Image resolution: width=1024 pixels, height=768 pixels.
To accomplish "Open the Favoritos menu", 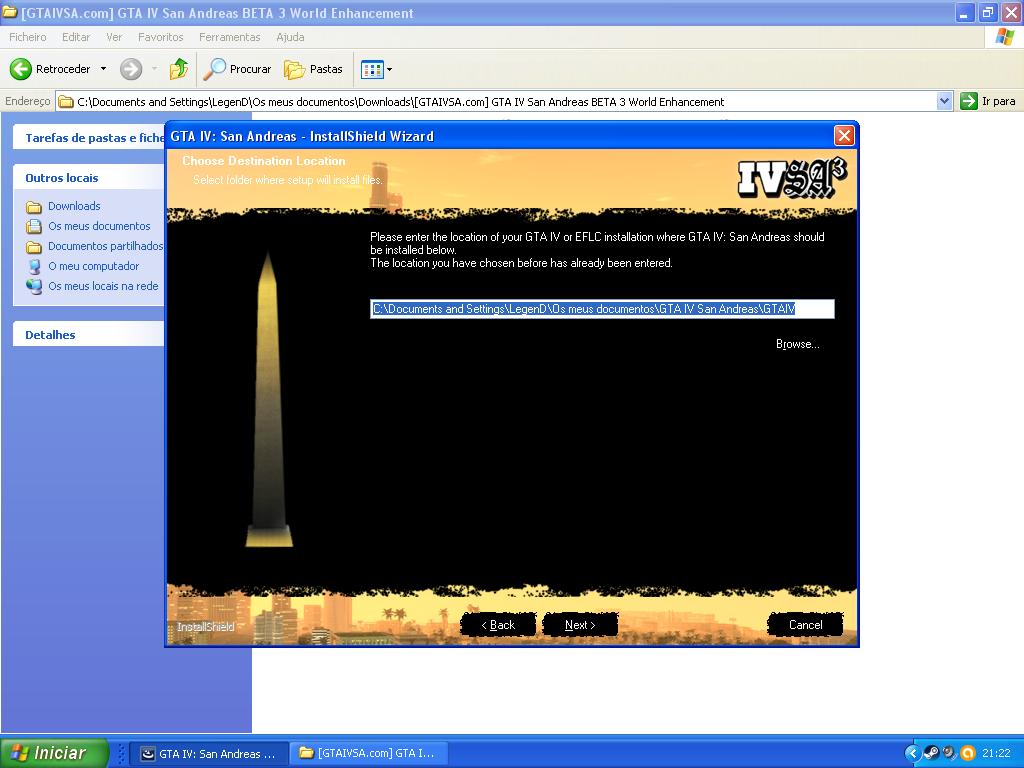I will (161, 37).
